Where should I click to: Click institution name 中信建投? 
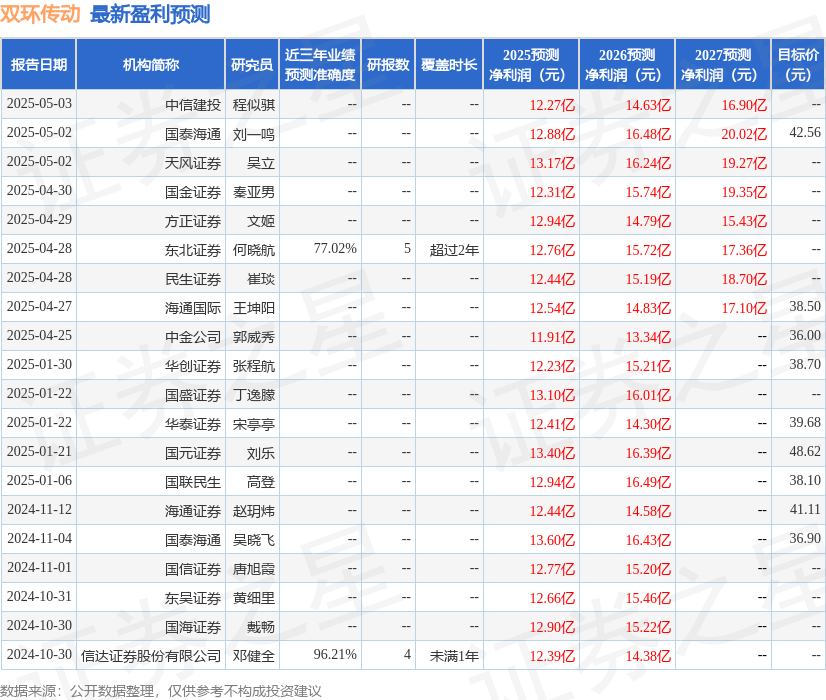[x=193, y=105]
